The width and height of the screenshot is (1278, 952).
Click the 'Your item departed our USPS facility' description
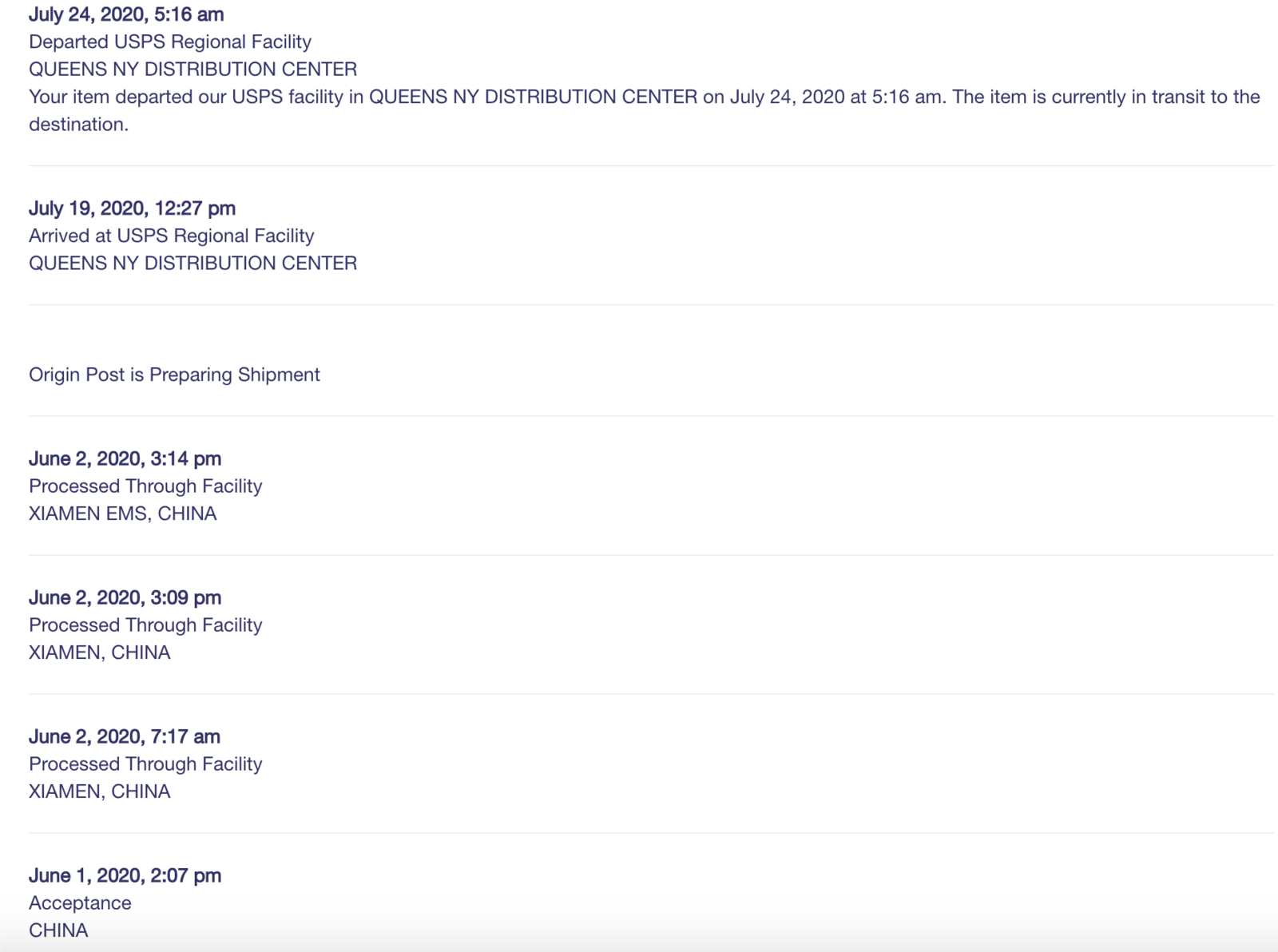point(645,110)
